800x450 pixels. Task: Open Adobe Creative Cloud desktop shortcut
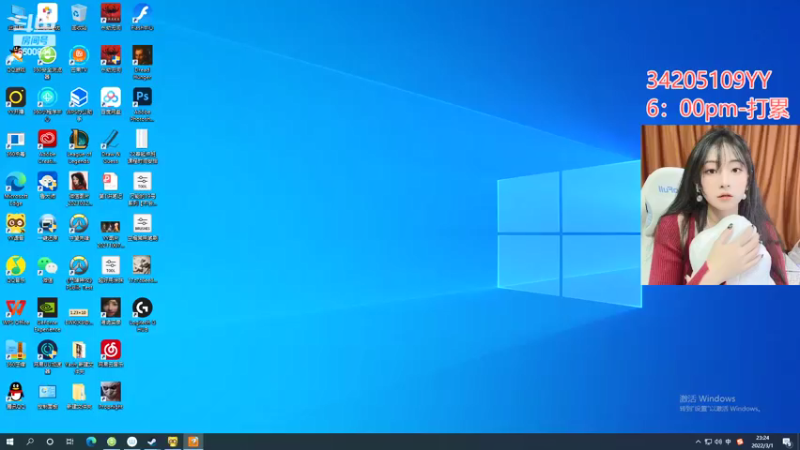(x=47, y=146)
